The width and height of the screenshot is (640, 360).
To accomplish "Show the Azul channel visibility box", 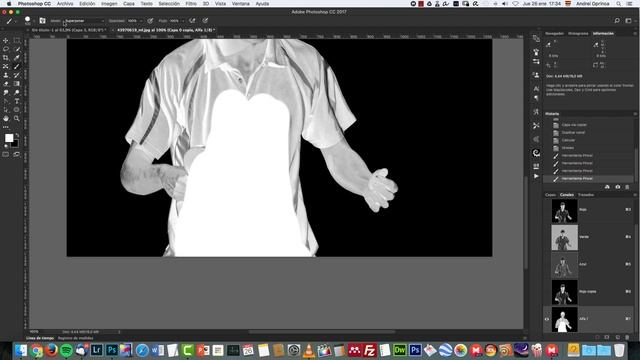I will (x=547, y=264).
